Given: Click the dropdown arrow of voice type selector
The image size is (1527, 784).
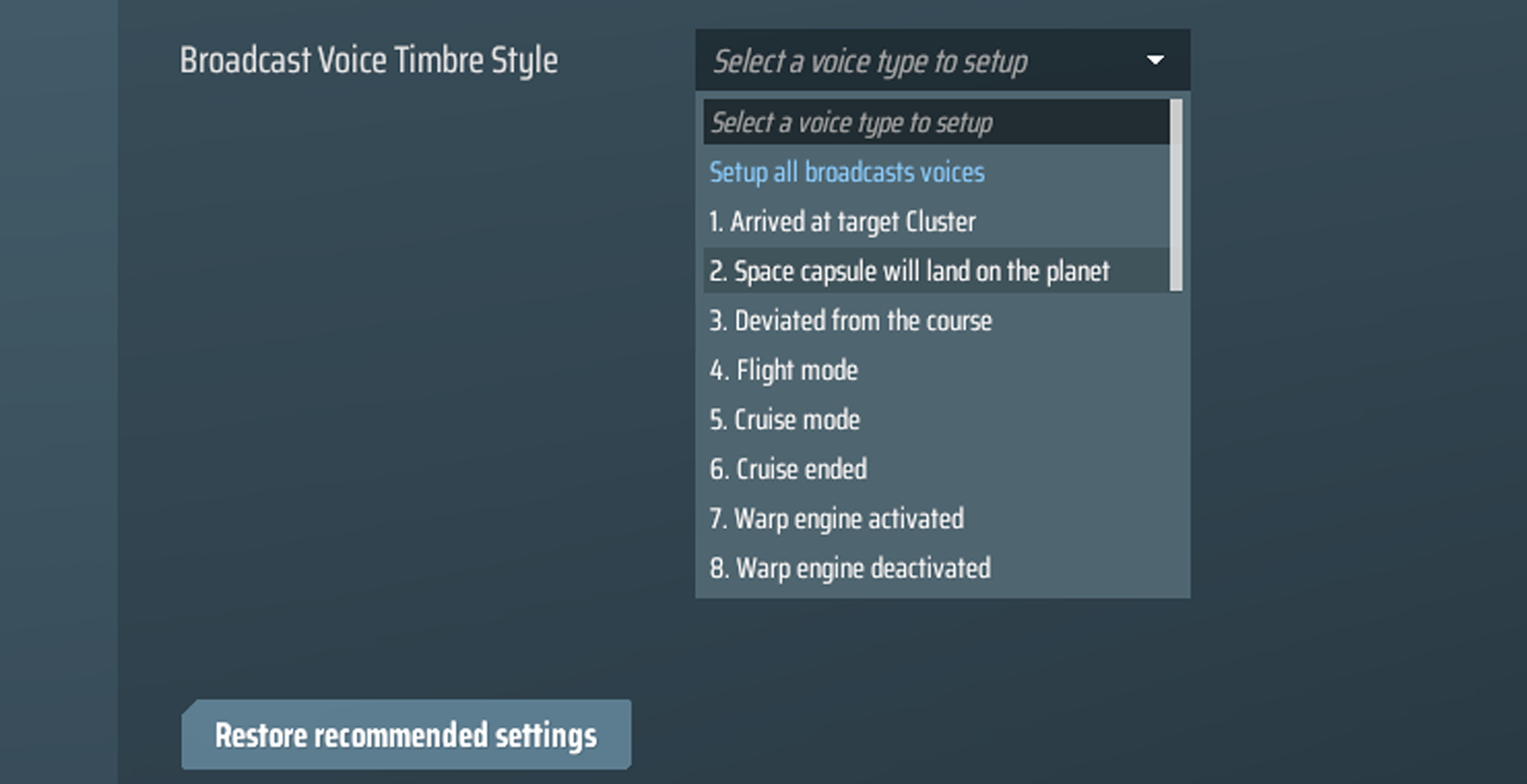Looking at the screenshot, I should (1155, 60).
